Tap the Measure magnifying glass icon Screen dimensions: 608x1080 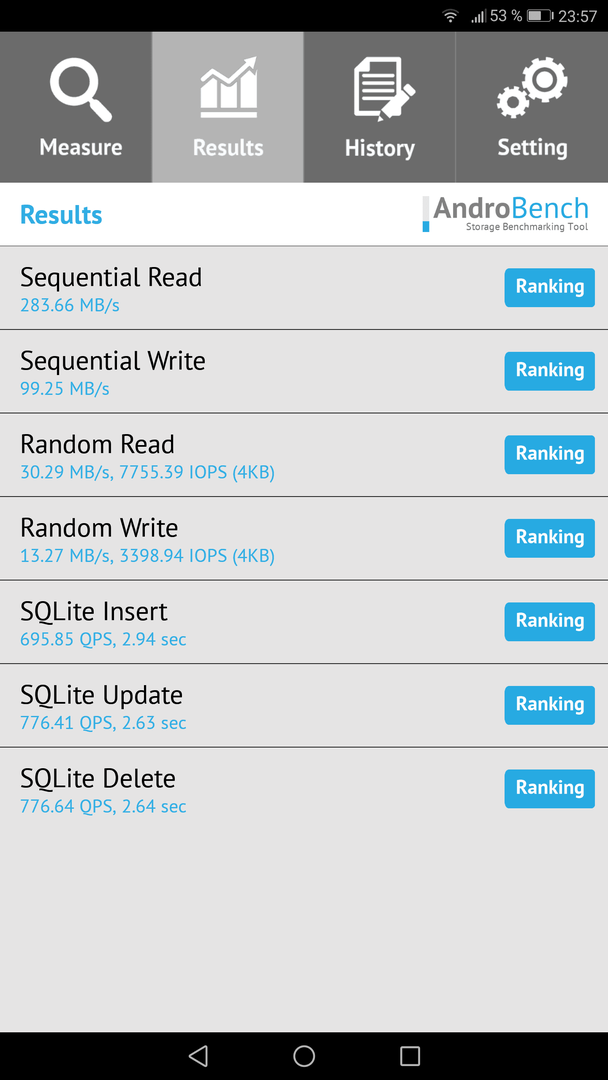coord(81,90)
